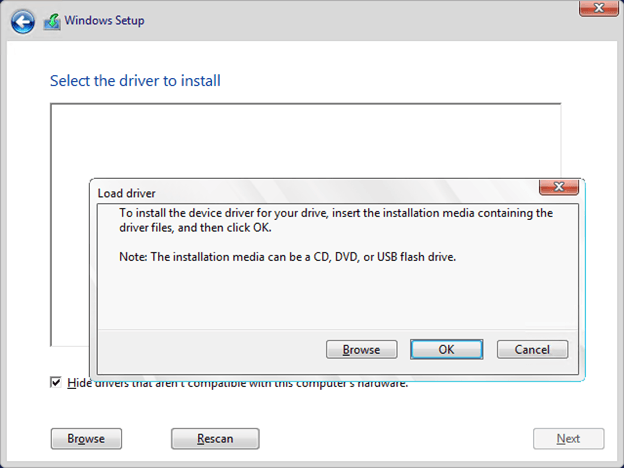Uncheck the Hide incompatible drivers checkbox
Image resolution: width=624 pixels, height=468 pixels.
(x=56, y=382)
